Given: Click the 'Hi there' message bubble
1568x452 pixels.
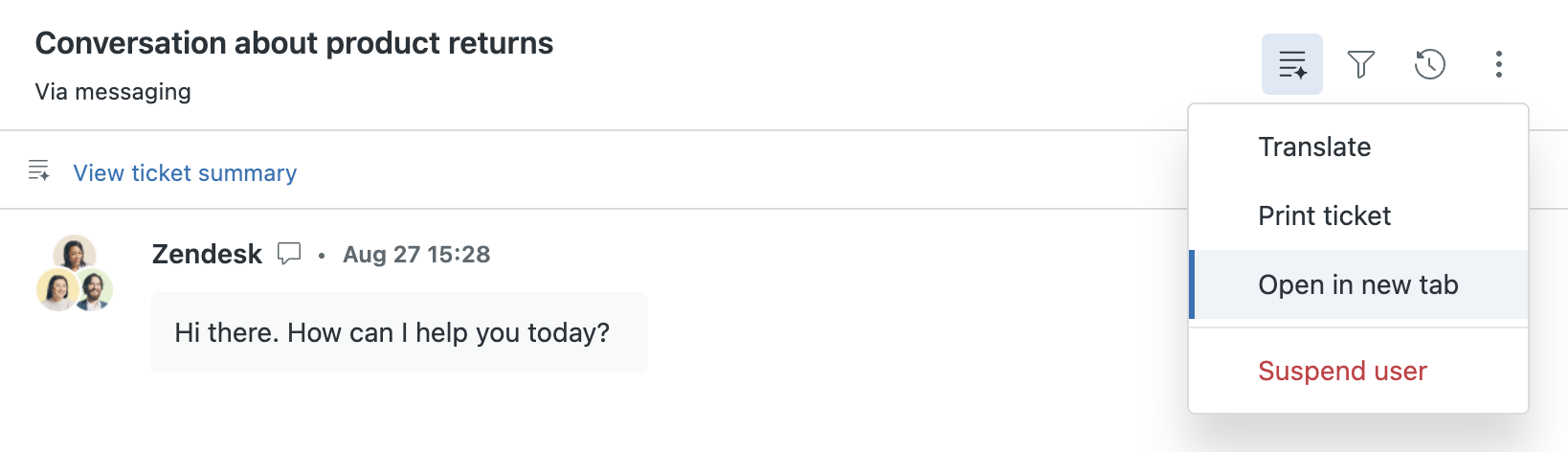Looking at the screenshot, I should pyautogui.click(x=399, y=332).
